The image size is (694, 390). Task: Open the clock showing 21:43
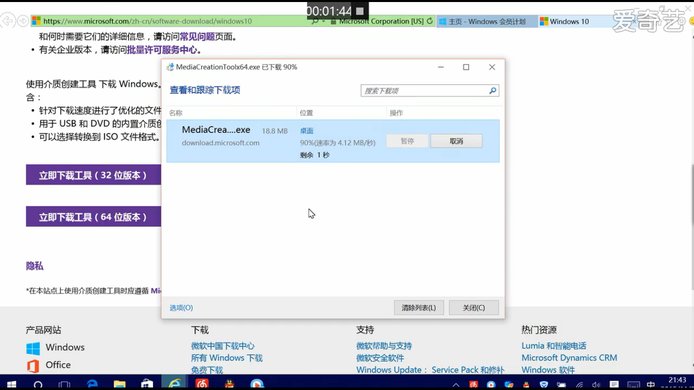(x=677, y=381)
